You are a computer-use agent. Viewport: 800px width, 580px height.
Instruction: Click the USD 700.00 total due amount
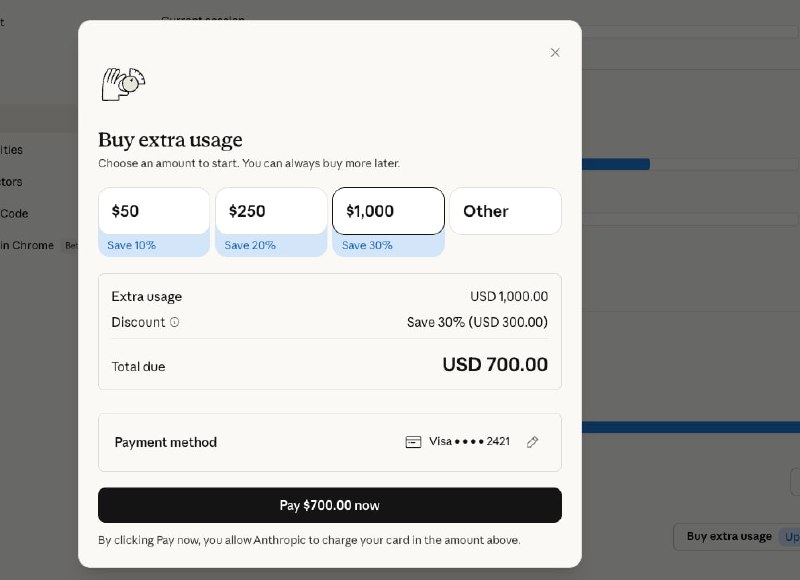click(495, 365)
